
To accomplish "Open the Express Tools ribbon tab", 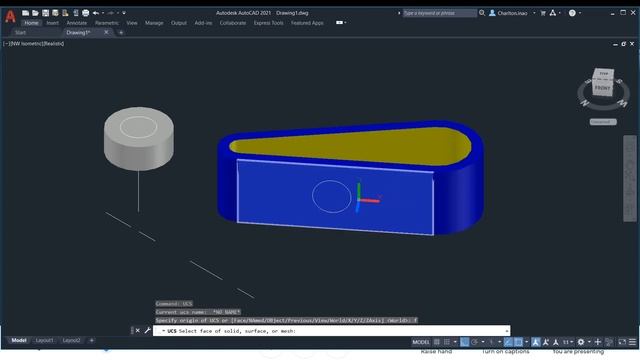I will click(x=268, y=23).
